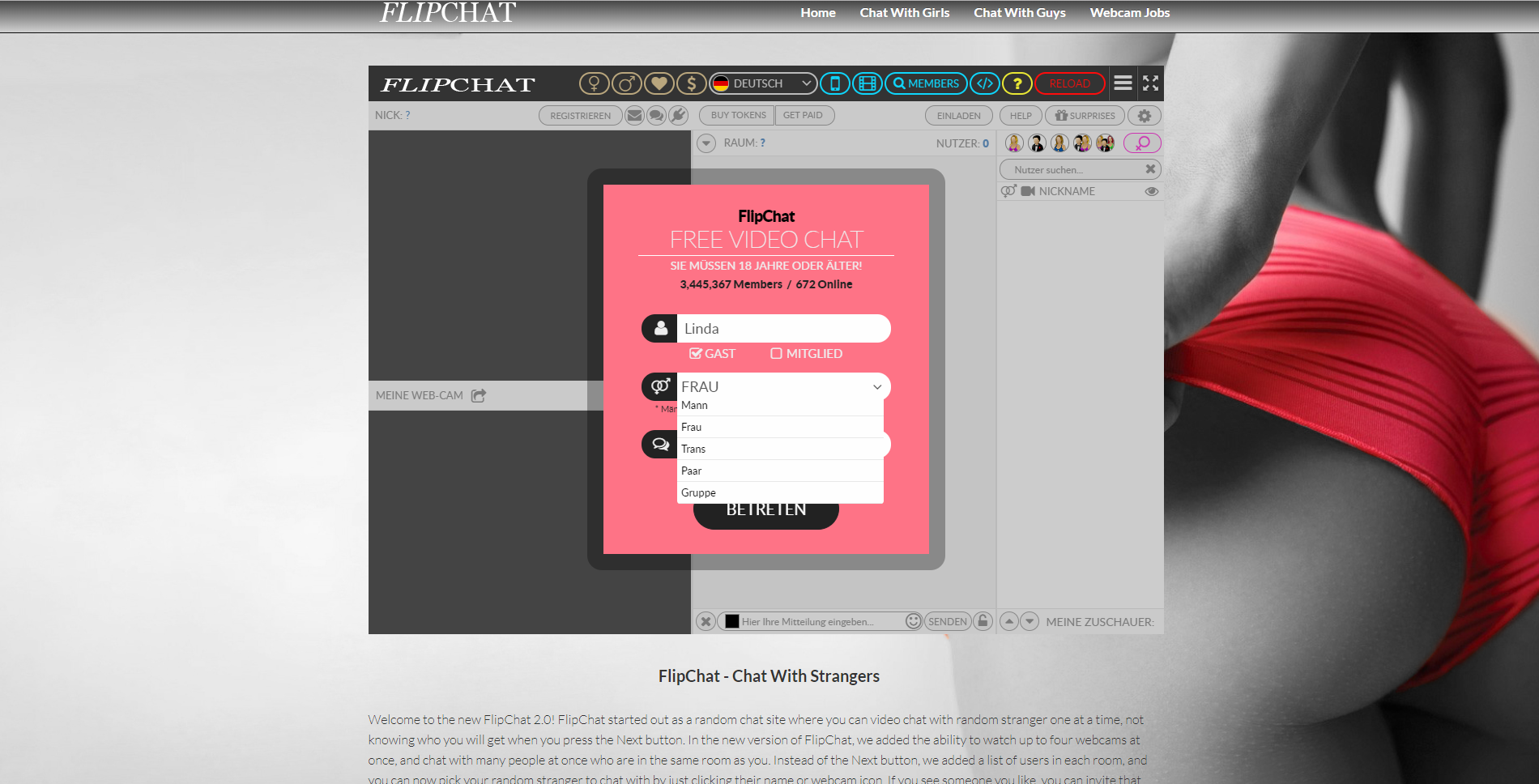1539x784 pixels.
Task: Click the Einladen button
Action: [x=959, y=116]
